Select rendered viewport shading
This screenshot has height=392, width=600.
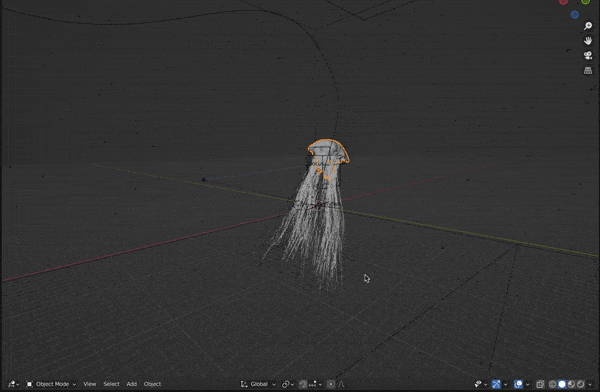[x=580, y=384]
